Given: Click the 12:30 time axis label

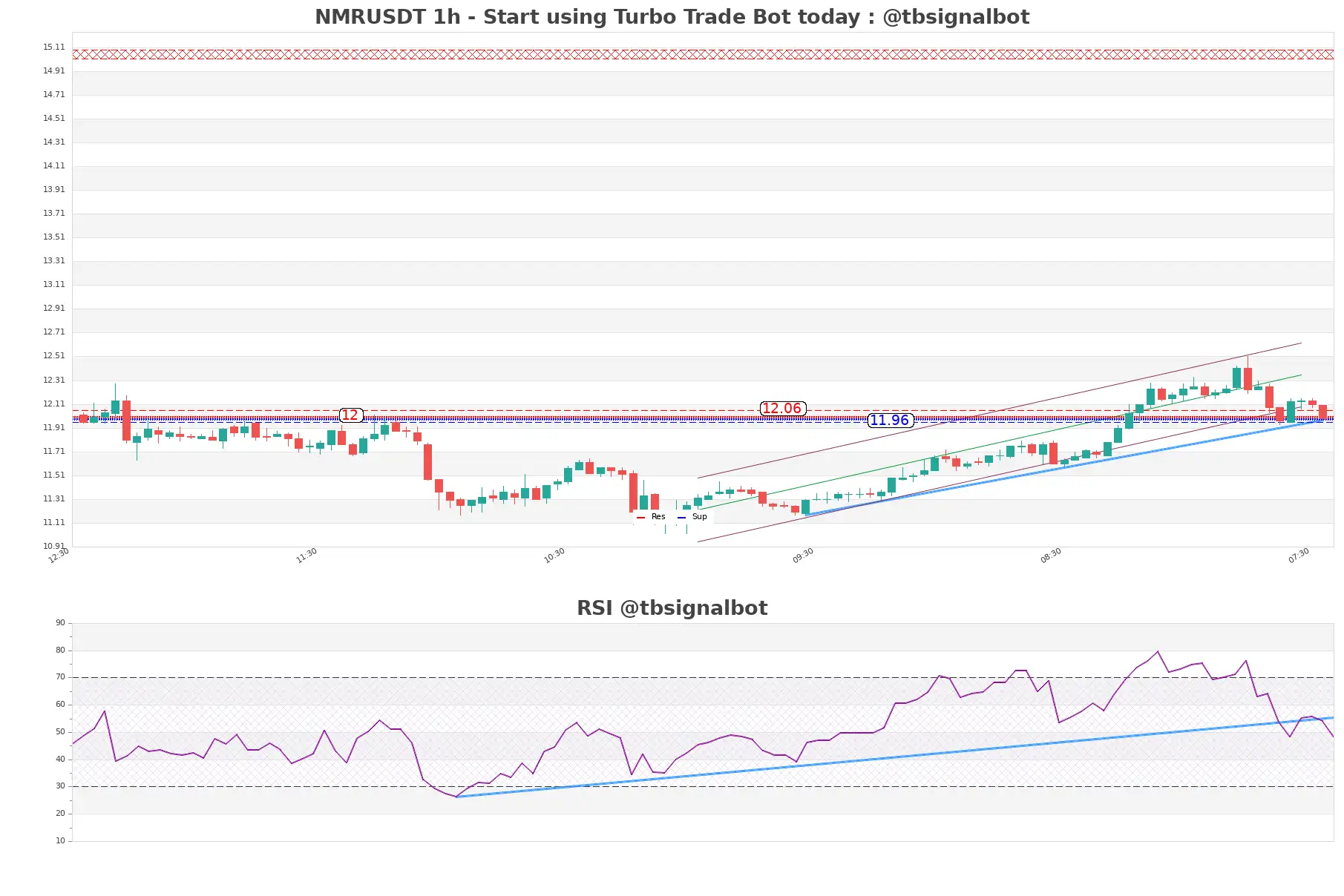Looking at the screenshot, I should pos(59,556).
